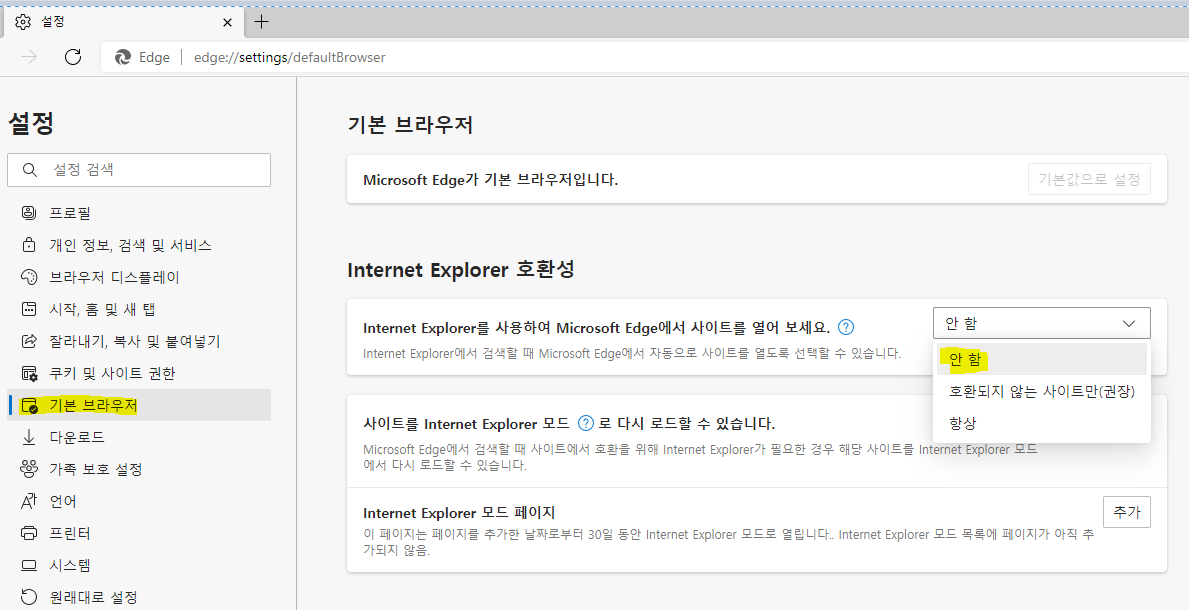
Task: Click the refresh icon in the toolbar
Action: tap(73, 57)
